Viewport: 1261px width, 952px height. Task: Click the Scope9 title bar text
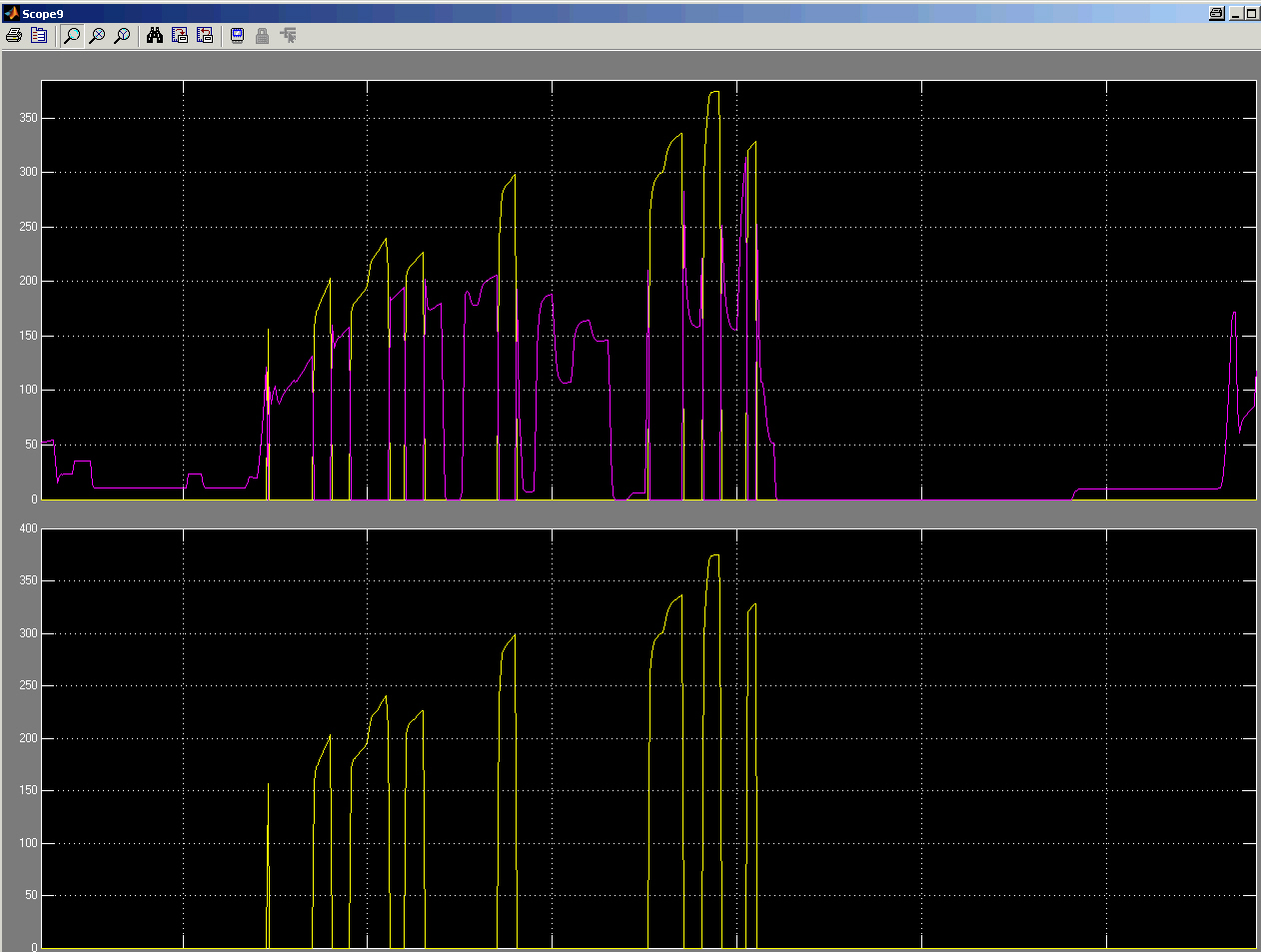(x=43, y=14)
